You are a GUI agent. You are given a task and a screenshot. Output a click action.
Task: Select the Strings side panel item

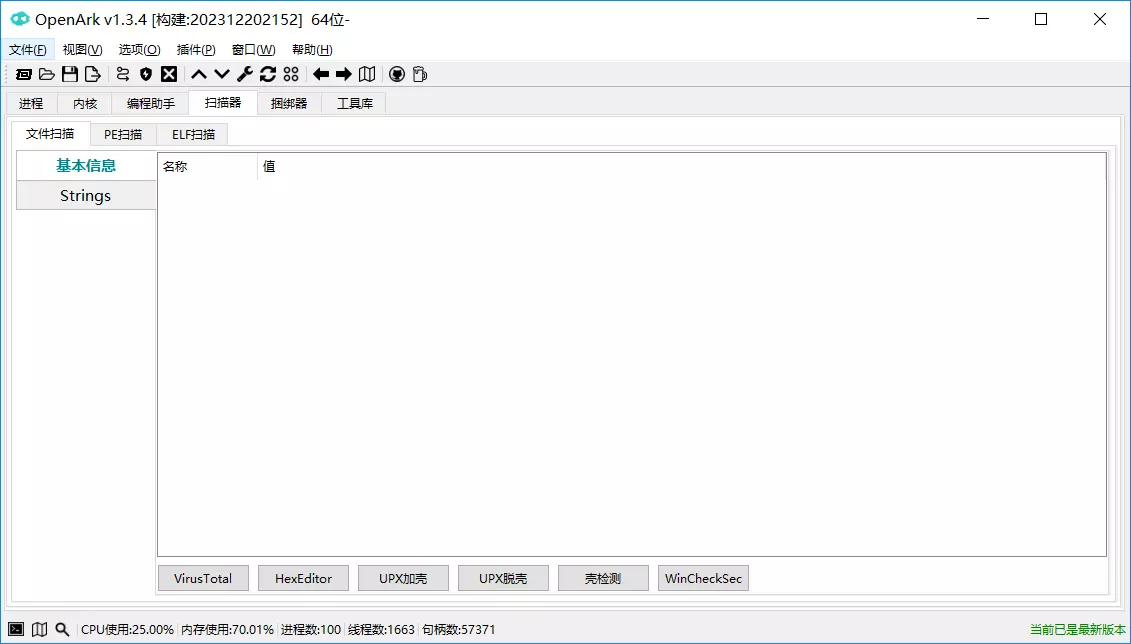click(x=86, y=196)
